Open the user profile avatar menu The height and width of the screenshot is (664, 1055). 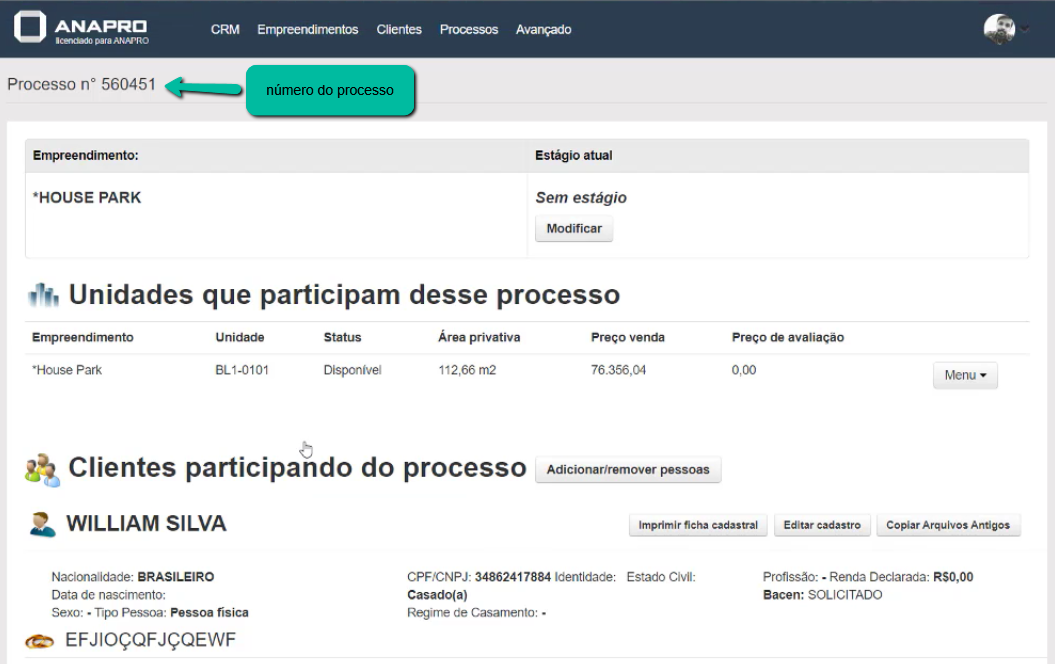tap(999, 29)
